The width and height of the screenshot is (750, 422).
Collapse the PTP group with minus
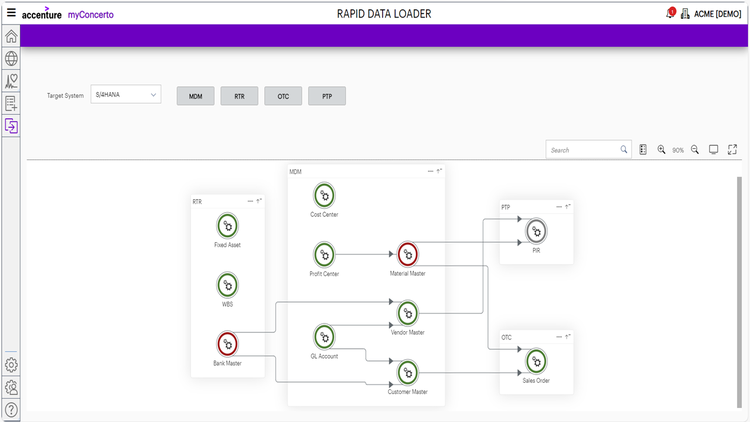point(559,207)
